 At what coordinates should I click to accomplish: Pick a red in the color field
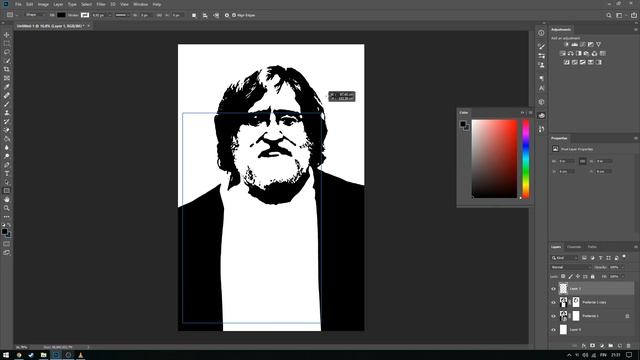[x=494, y=159]
